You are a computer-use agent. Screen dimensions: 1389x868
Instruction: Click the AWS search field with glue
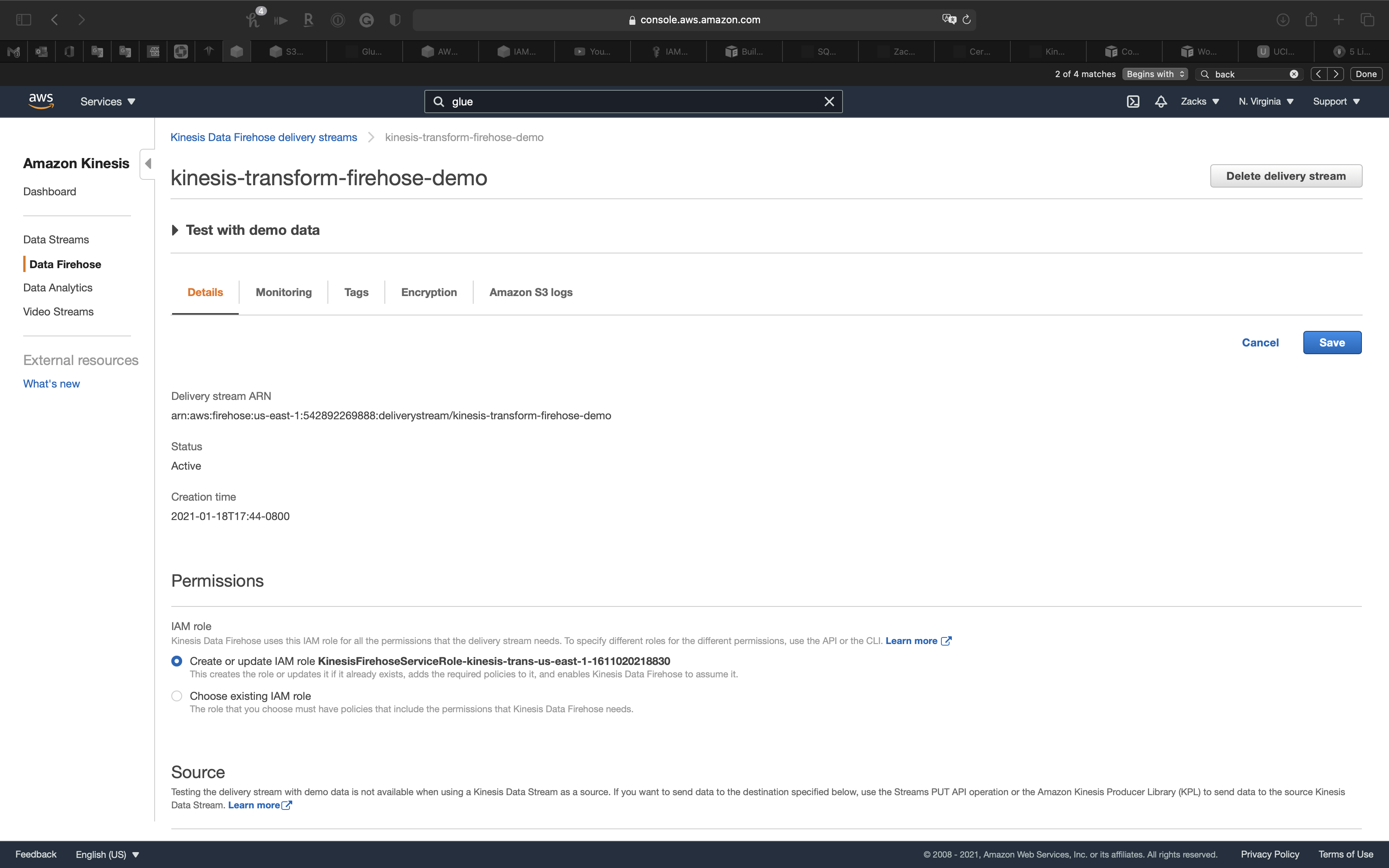[x=631, y=102]
